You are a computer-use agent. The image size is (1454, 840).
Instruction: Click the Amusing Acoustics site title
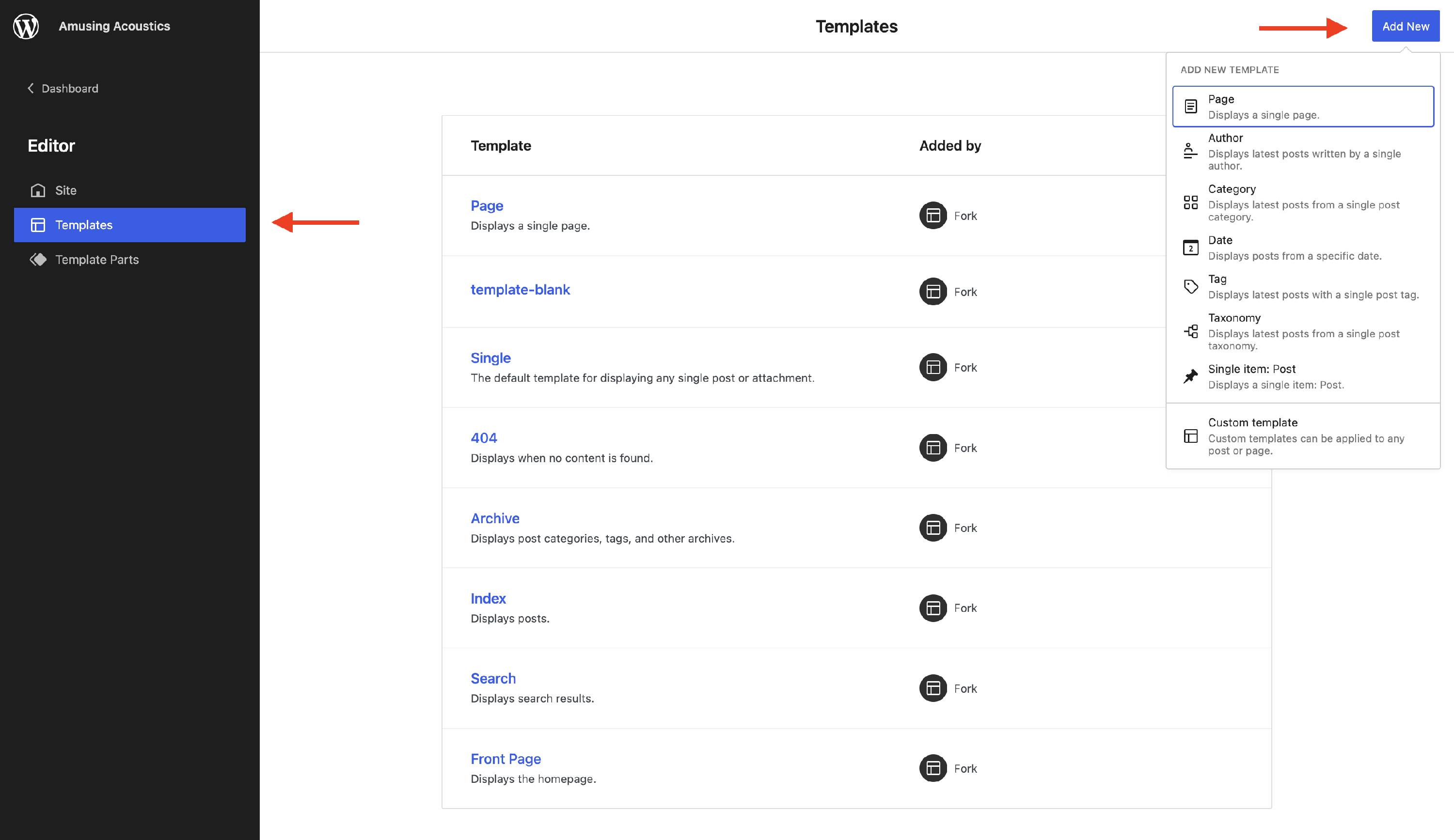pos(114,26)
